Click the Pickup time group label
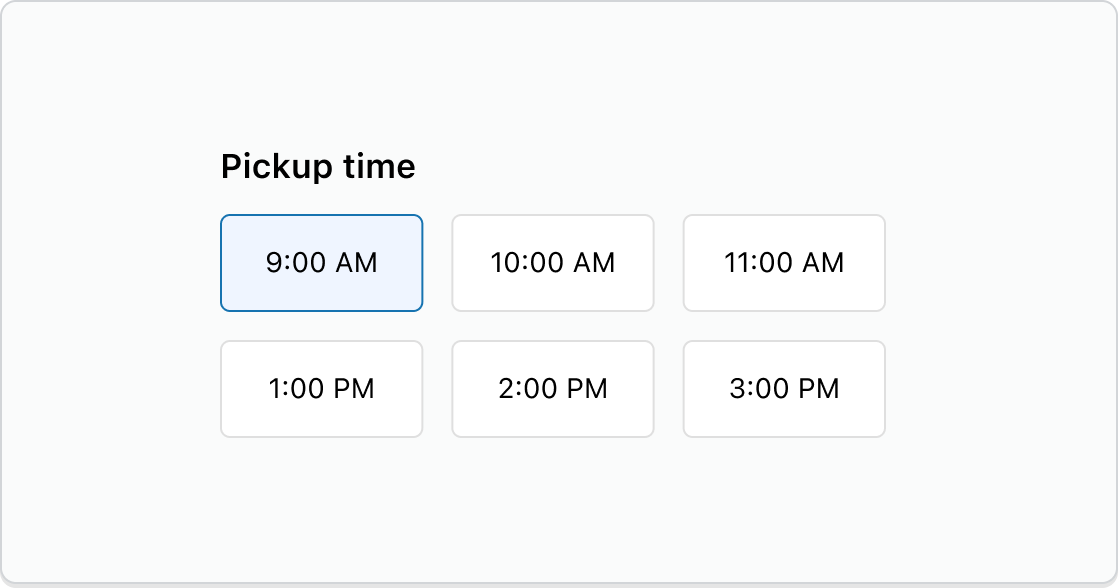1118x588 pixels. coord(318,167)
